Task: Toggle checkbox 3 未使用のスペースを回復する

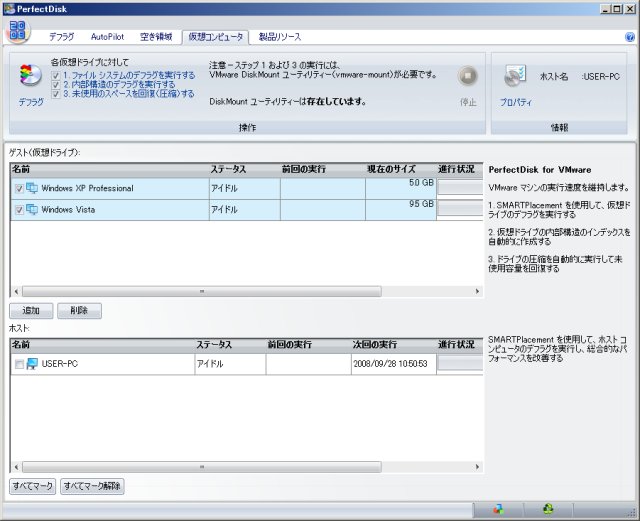Action: pyautogui.click(x=56, y=94)
